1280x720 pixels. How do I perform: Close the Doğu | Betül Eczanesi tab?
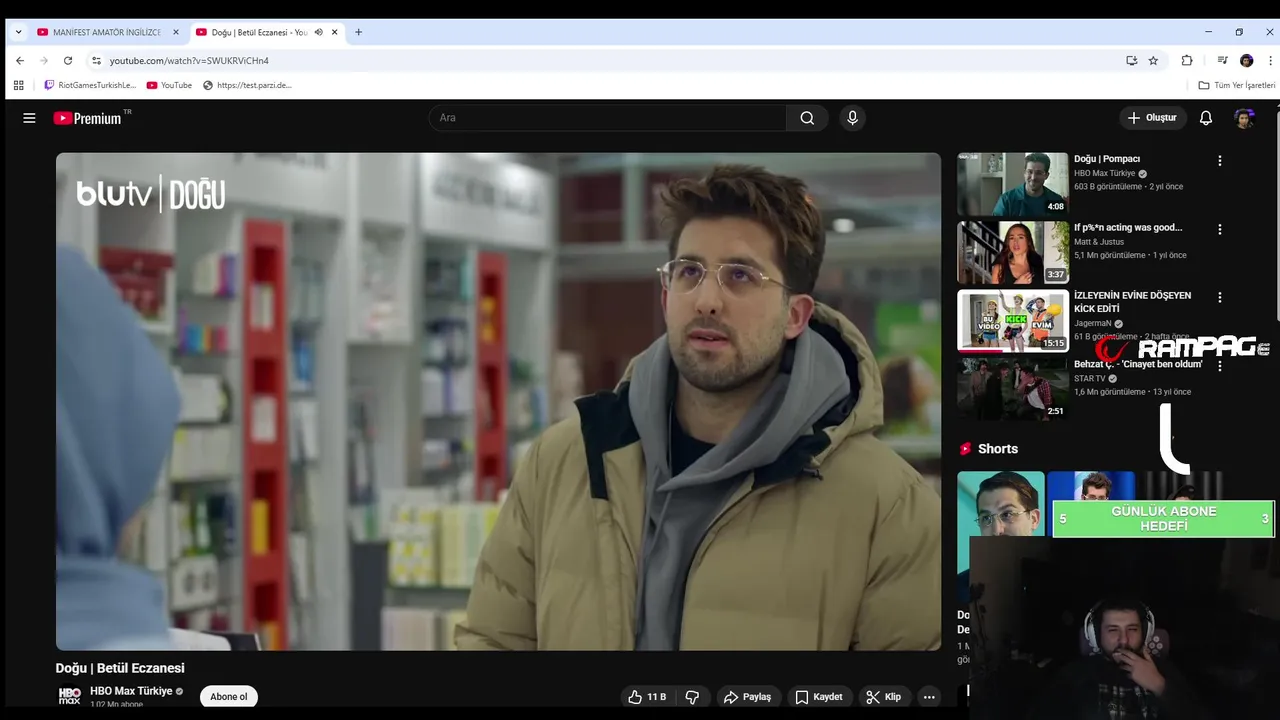(x=335, y=32)
